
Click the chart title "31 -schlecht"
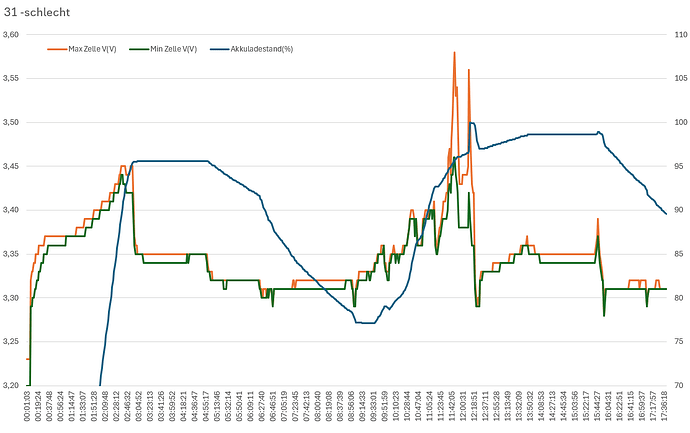(37, 11)
